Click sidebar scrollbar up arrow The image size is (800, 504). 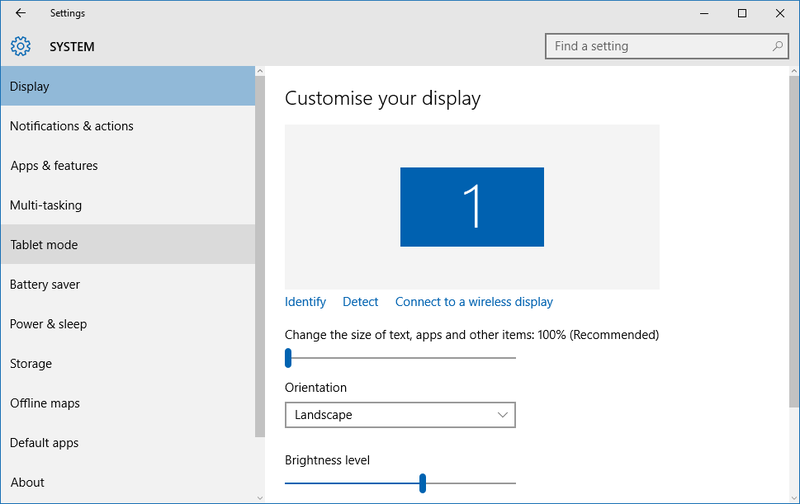pyautogui.click(x=260, y=71)
